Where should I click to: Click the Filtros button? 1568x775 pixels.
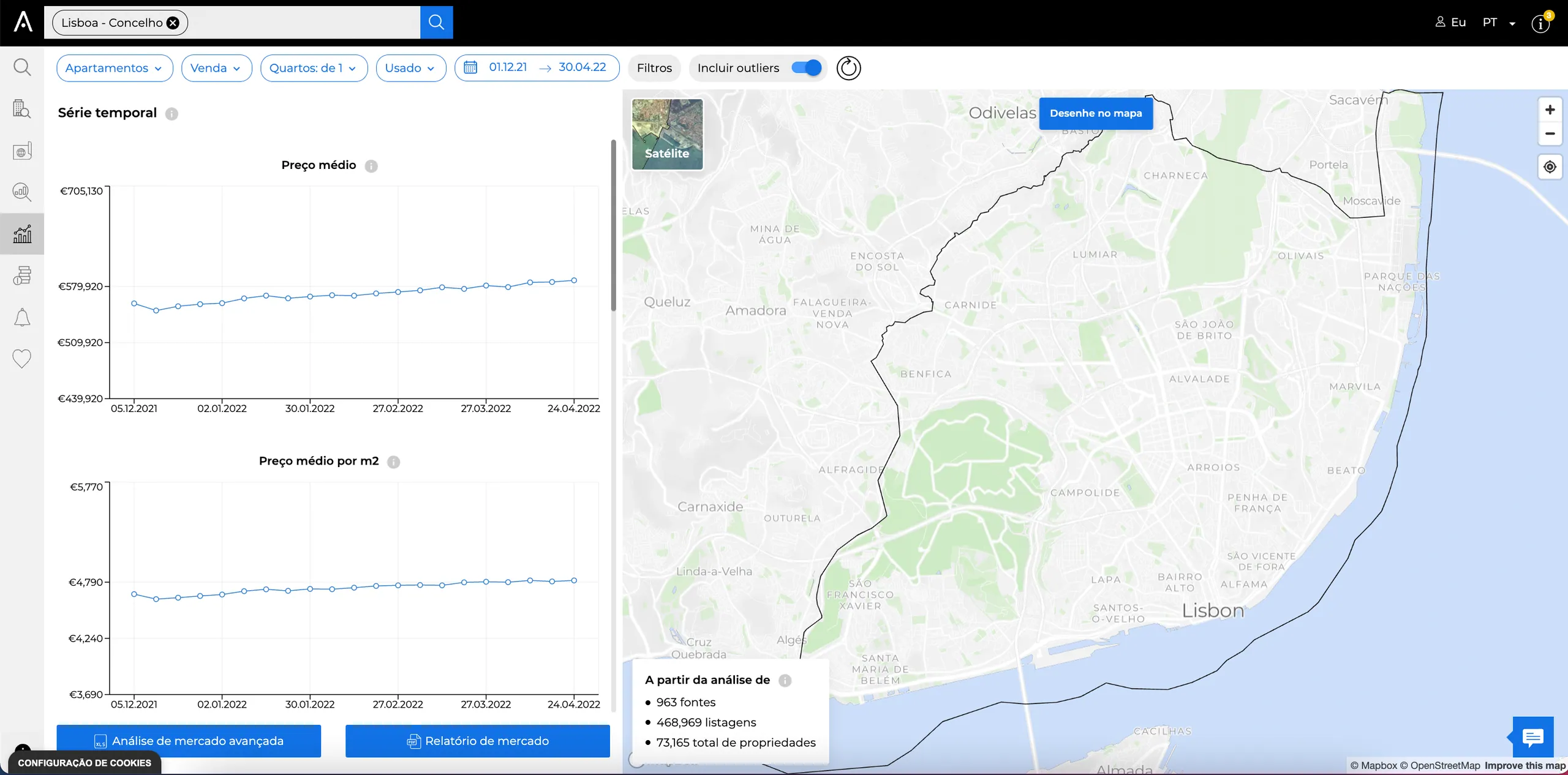click(x=654, y=68)
